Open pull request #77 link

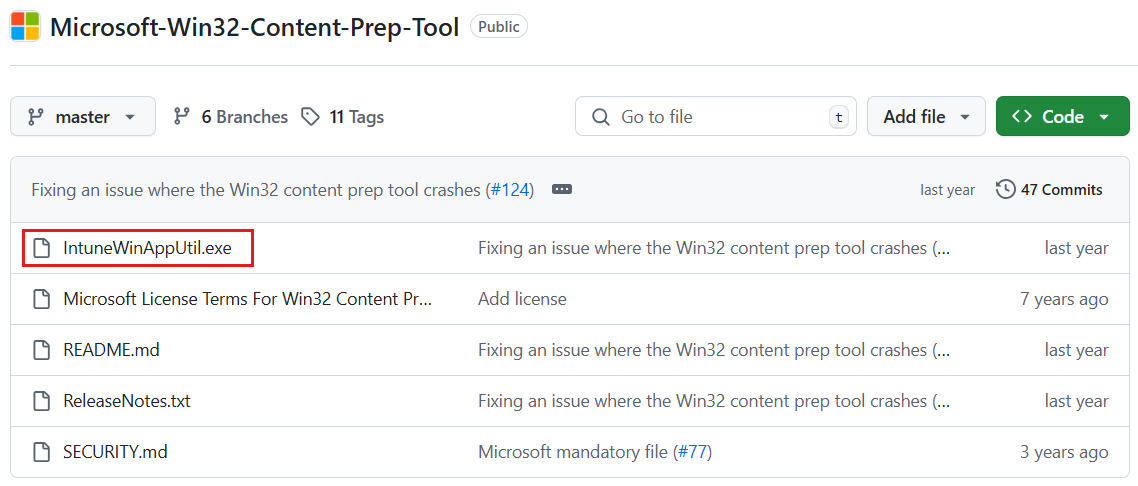692,452
